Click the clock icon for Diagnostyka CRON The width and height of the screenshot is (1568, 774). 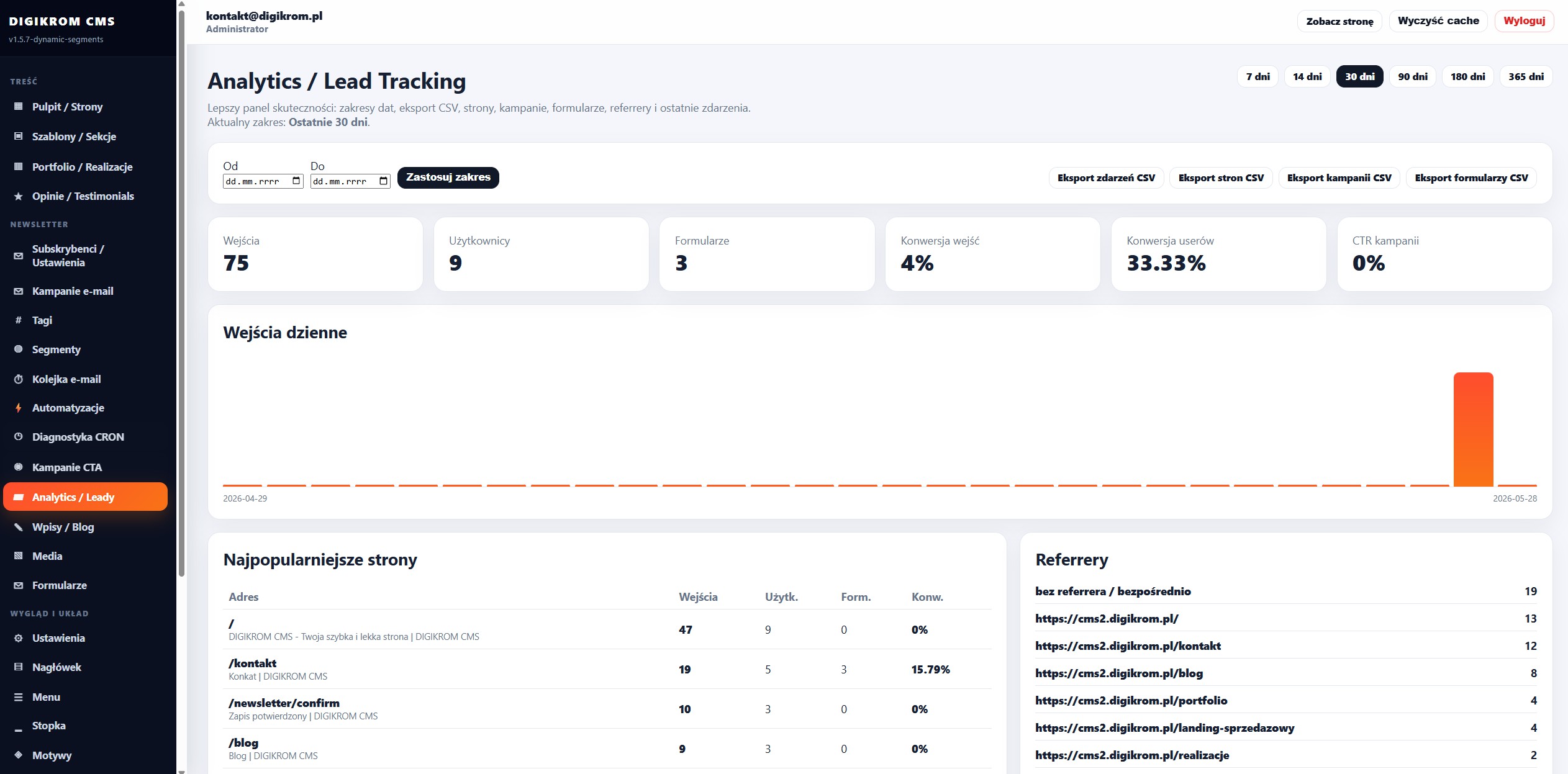(x=19, y=437)
